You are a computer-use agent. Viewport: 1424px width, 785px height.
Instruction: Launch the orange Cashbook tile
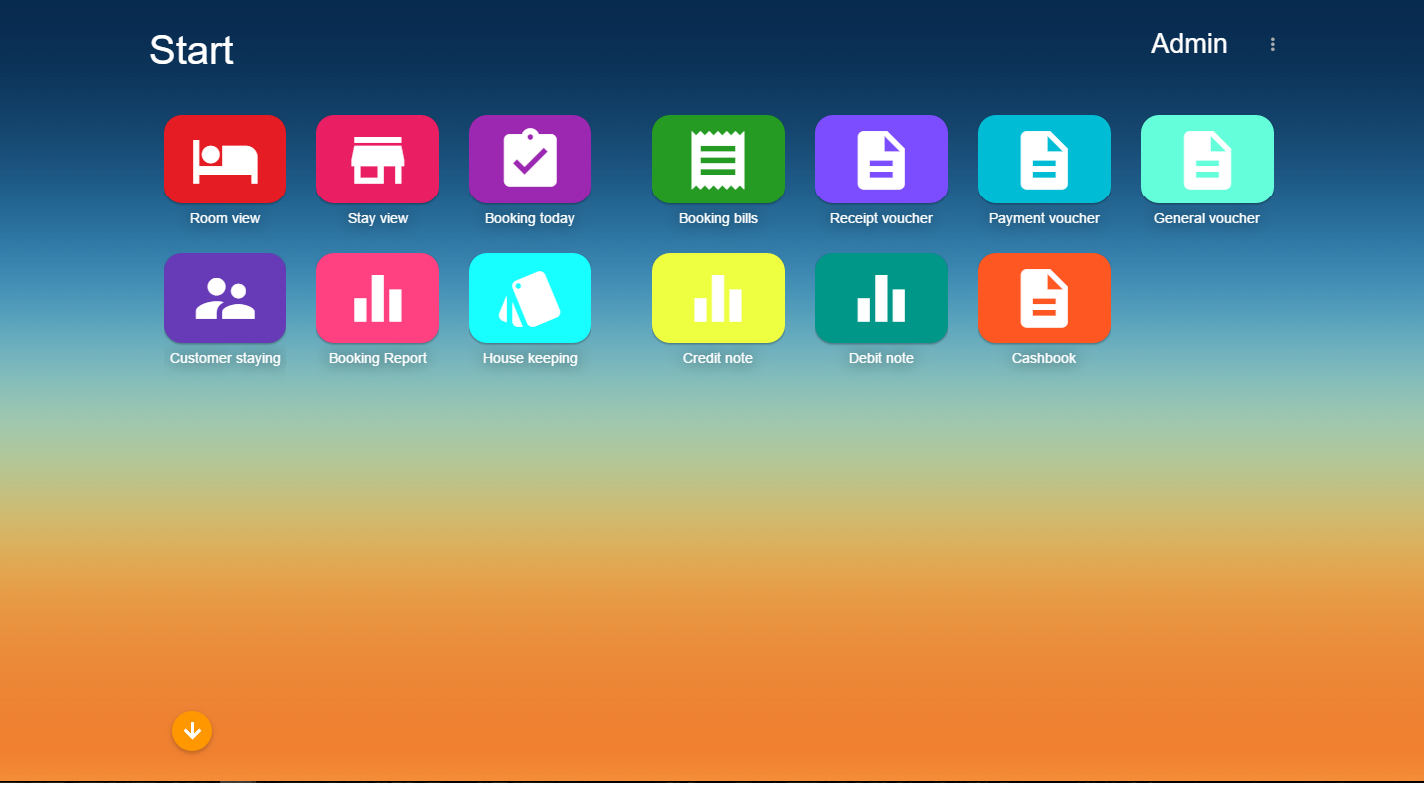tap(1044, 298)
